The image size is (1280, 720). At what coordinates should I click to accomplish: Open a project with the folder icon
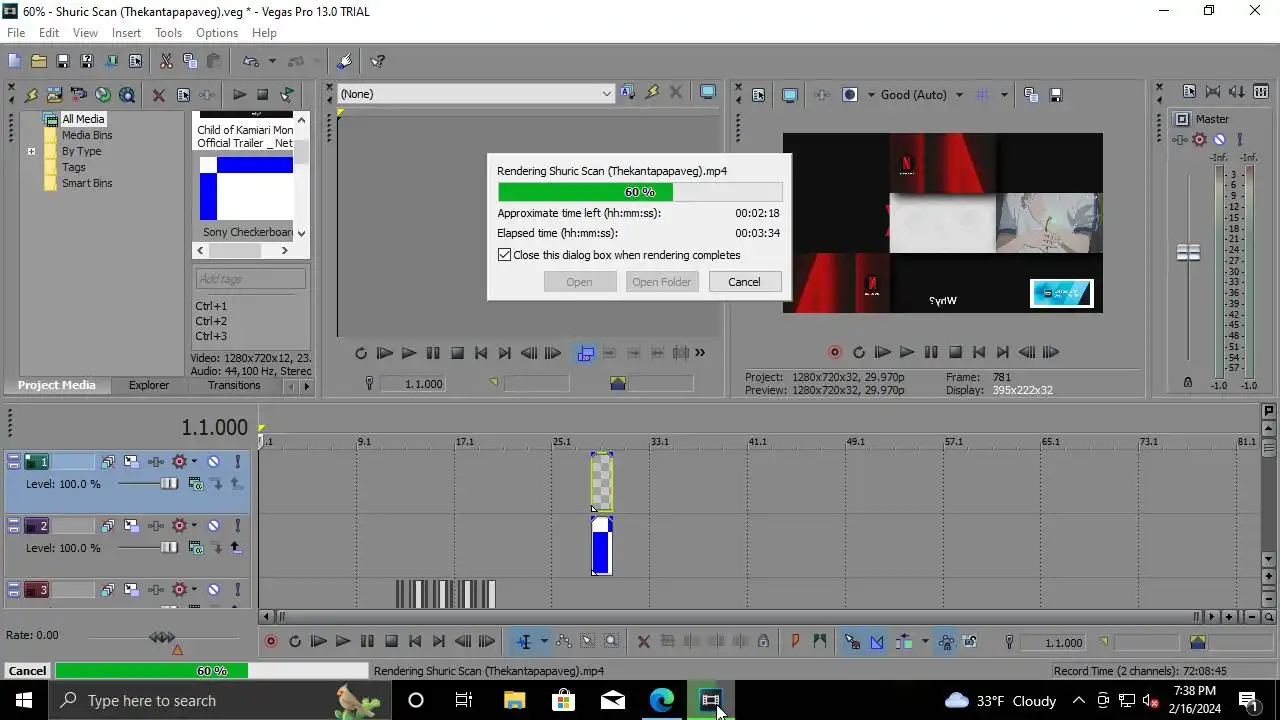(38, 61)
